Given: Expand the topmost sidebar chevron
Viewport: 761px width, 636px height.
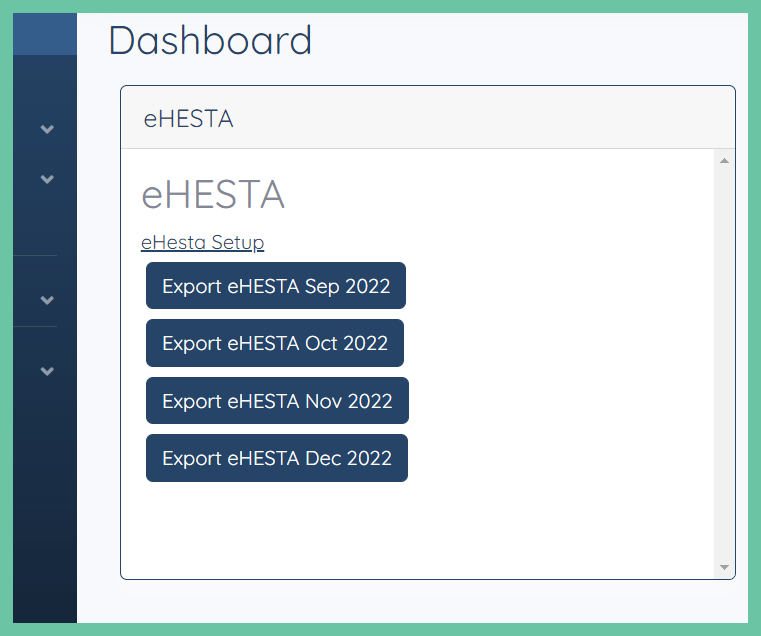Looking at the screenshot, I should tap(47, 129).
